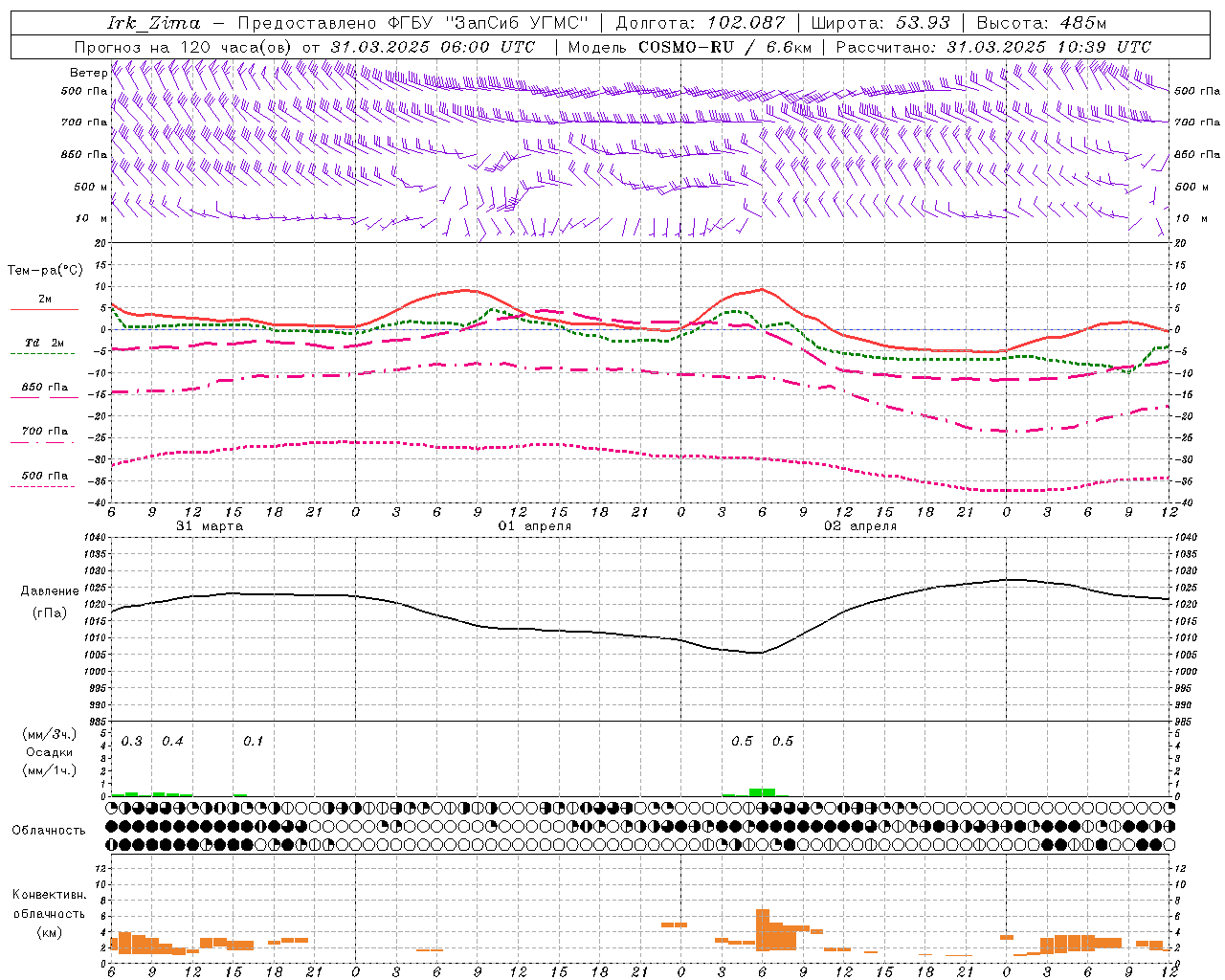Image resolution: width=1225 pixels, height=980 pixels.
Task: Click the computed time Рассчитано: 31.03.2025 10:39 UTC
Action: 993,47
